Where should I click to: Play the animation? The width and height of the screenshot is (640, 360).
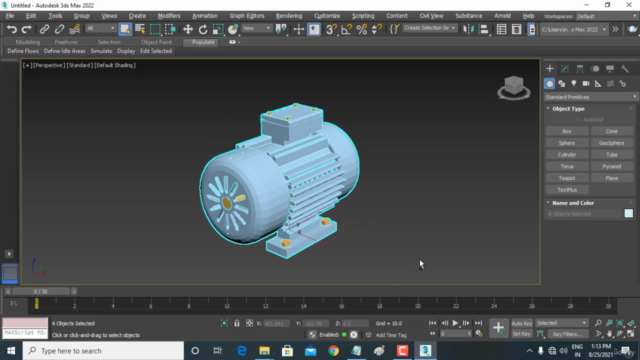pos(455,323)
